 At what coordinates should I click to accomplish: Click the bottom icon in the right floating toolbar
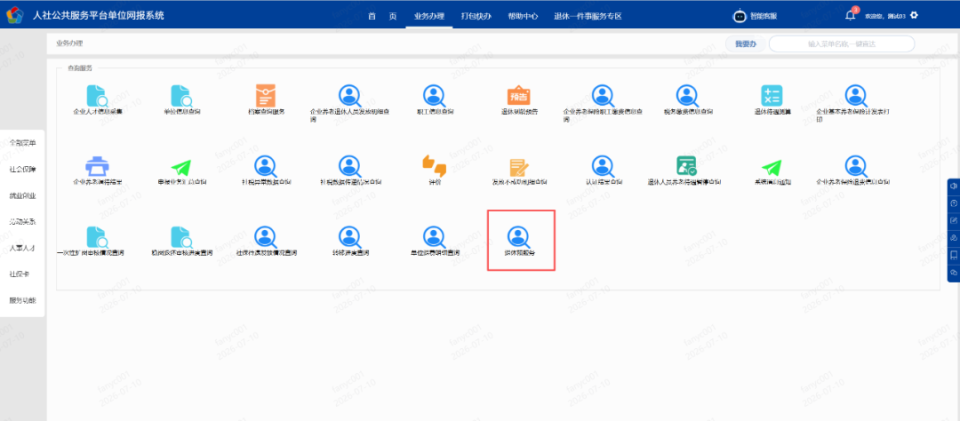(x=953, y=272)
